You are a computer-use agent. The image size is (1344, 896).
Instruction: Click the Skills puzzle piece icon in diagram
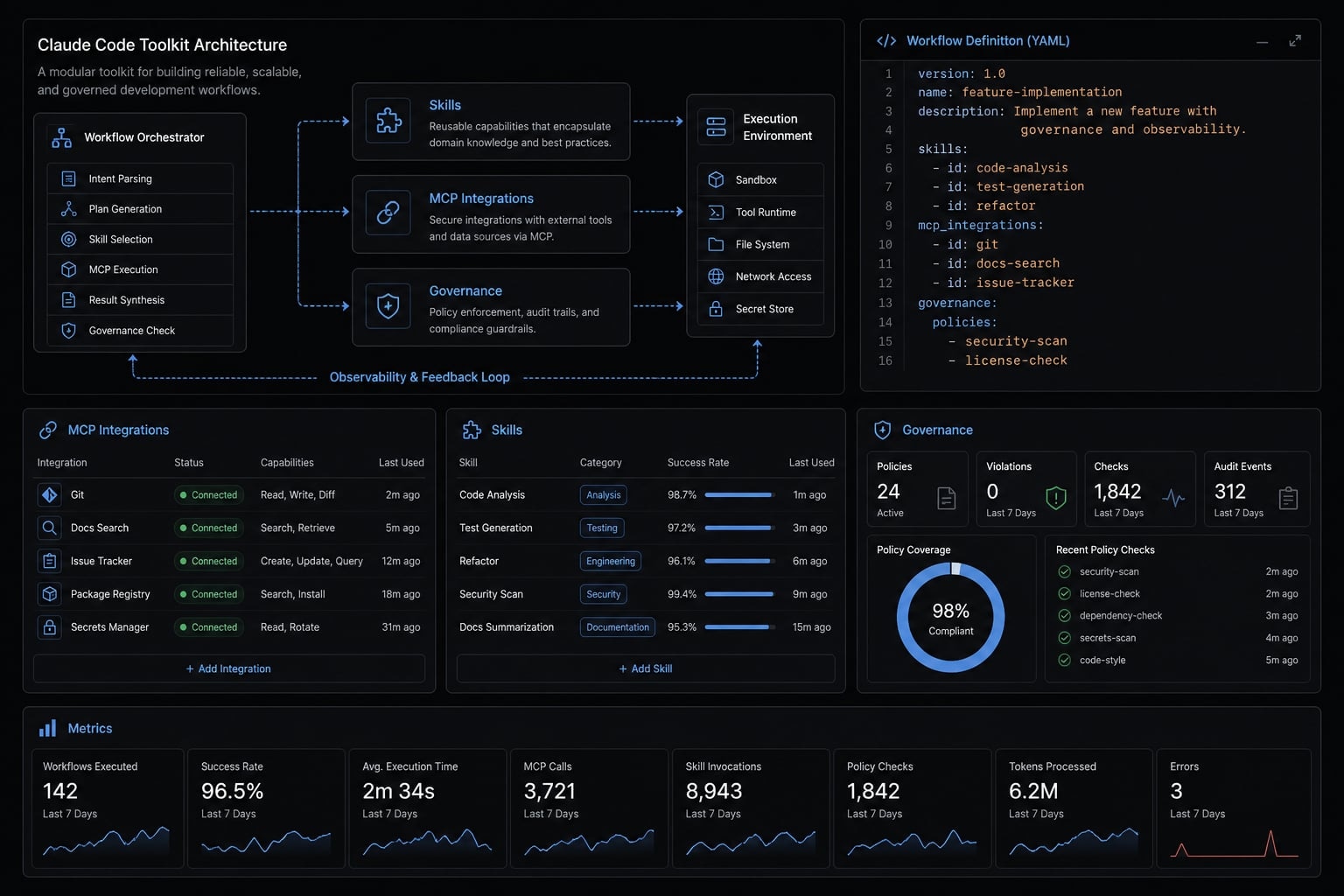click(388, 121)
